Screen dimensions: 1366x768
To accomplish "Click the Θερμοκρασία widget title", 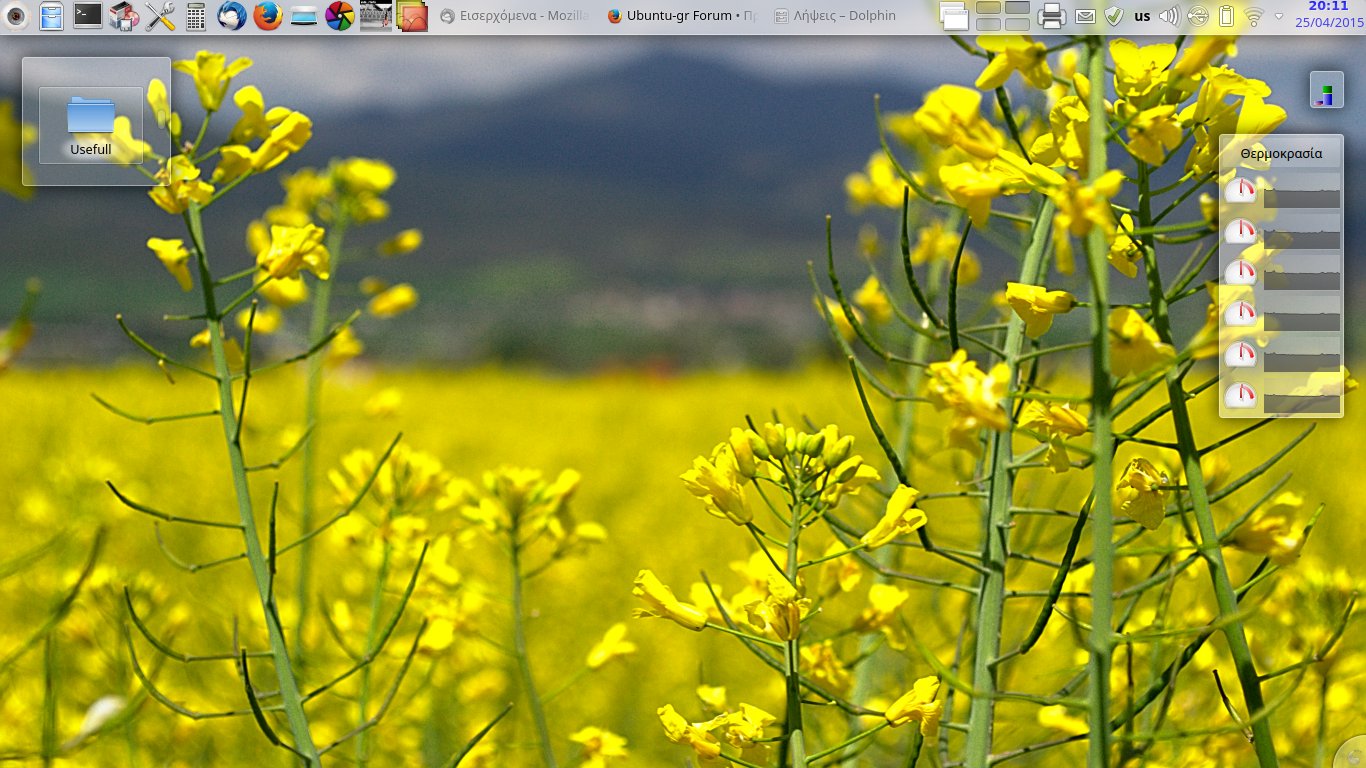I will click(1281, 154).
